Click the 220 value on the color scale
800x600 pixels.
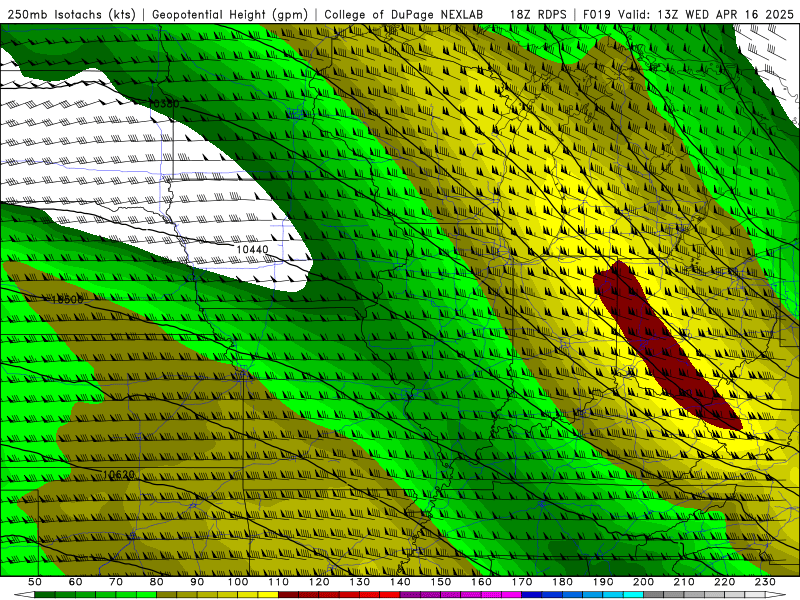pos(724,582)
